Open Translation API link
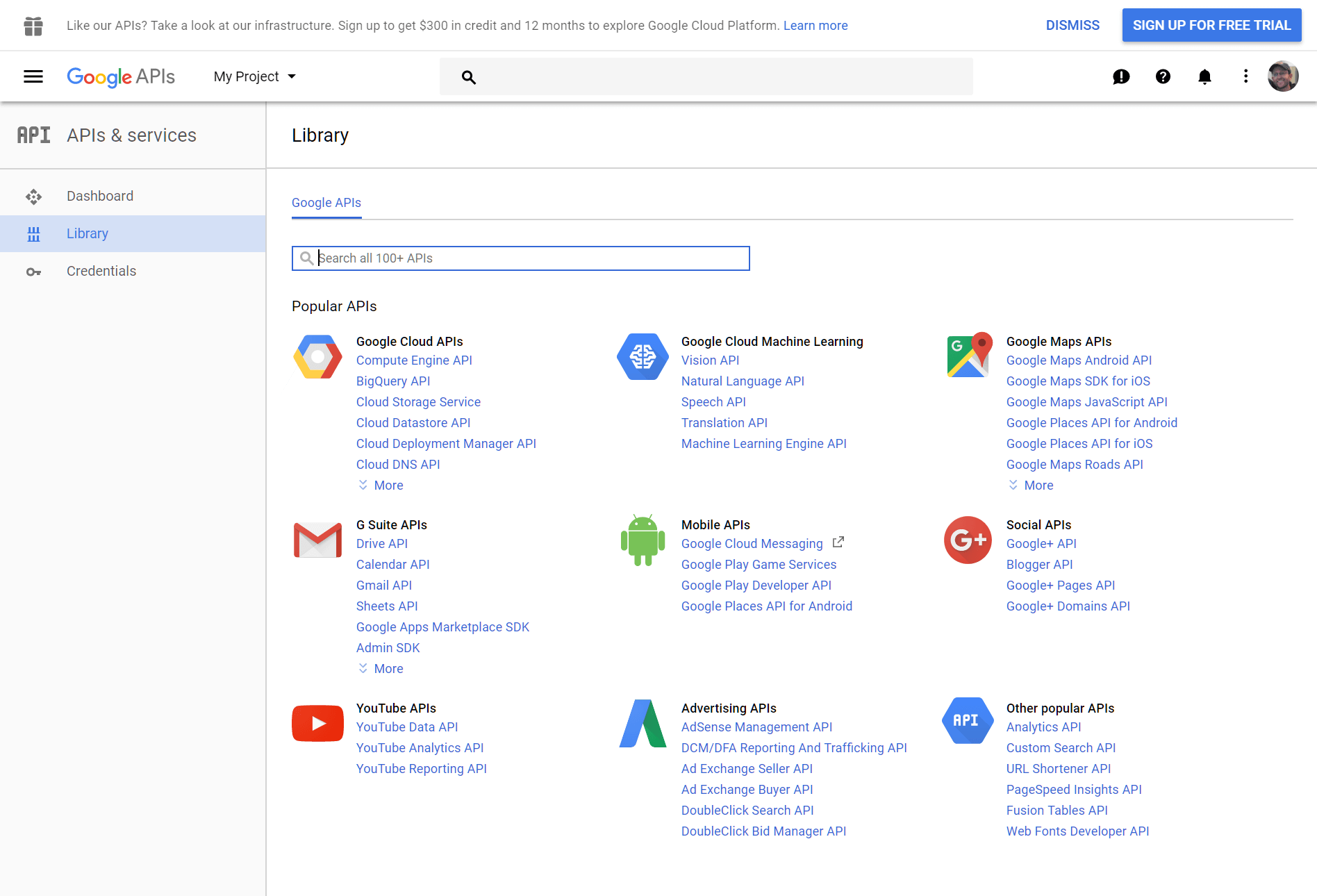This screenshot has height=896, width=1317. click(x=724, y=423)
